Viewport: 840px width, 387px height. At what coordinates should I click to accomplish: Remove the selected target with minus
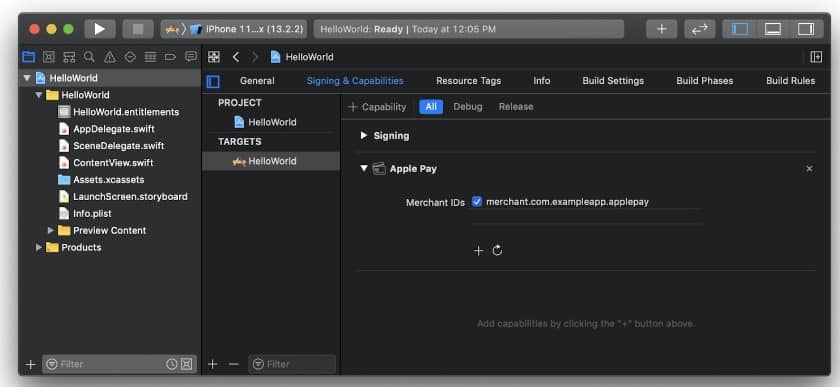coord(233,364)
